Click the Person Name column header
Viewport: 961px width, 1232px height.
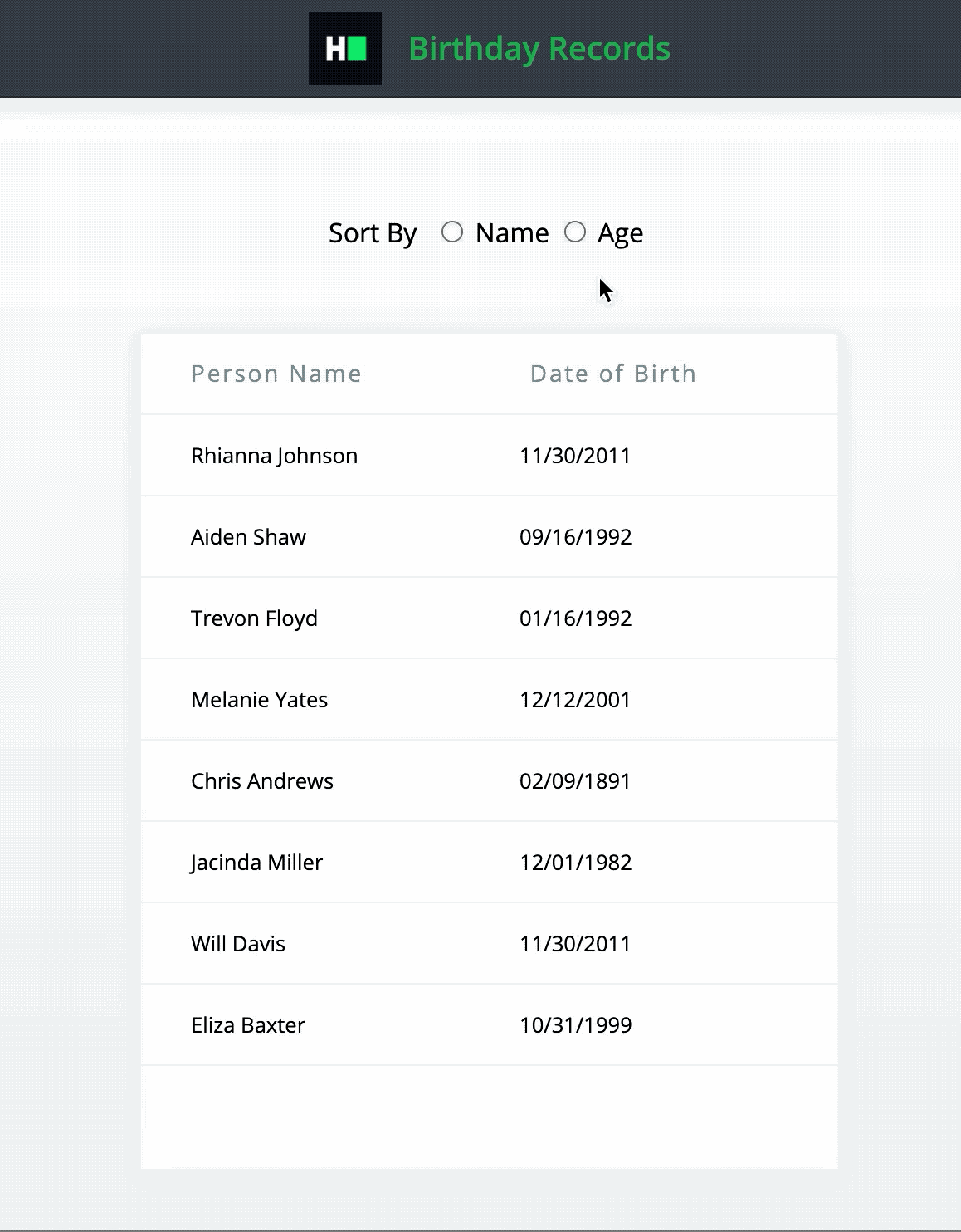276,374
